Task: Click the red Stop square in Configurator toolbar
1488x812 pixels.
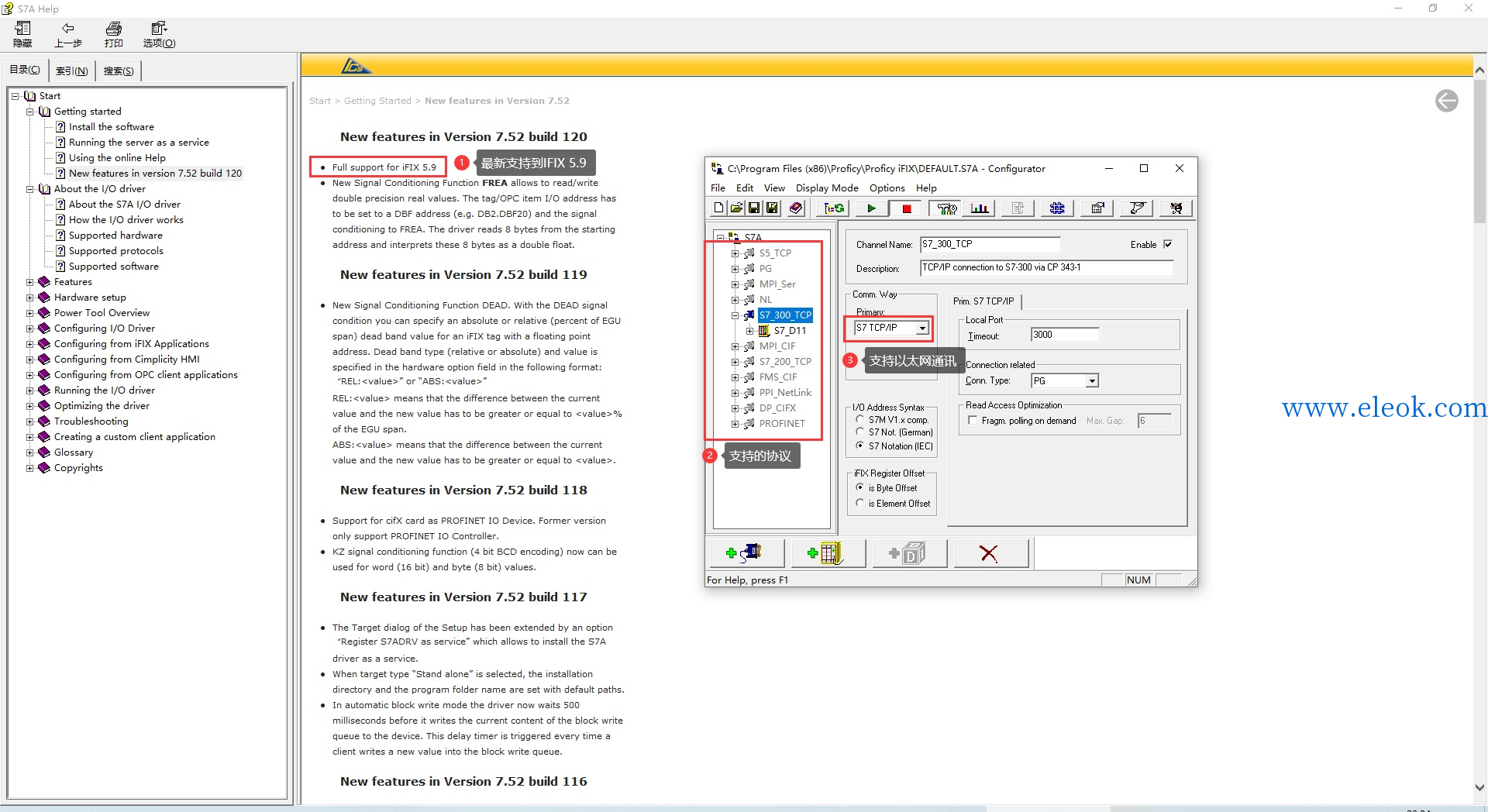Action: tap(906, 208)
